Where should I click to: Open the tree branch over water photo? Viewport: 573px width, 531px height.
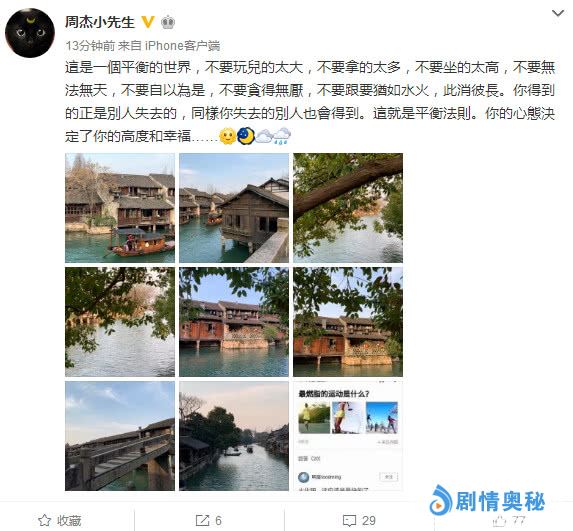[348, 208]
